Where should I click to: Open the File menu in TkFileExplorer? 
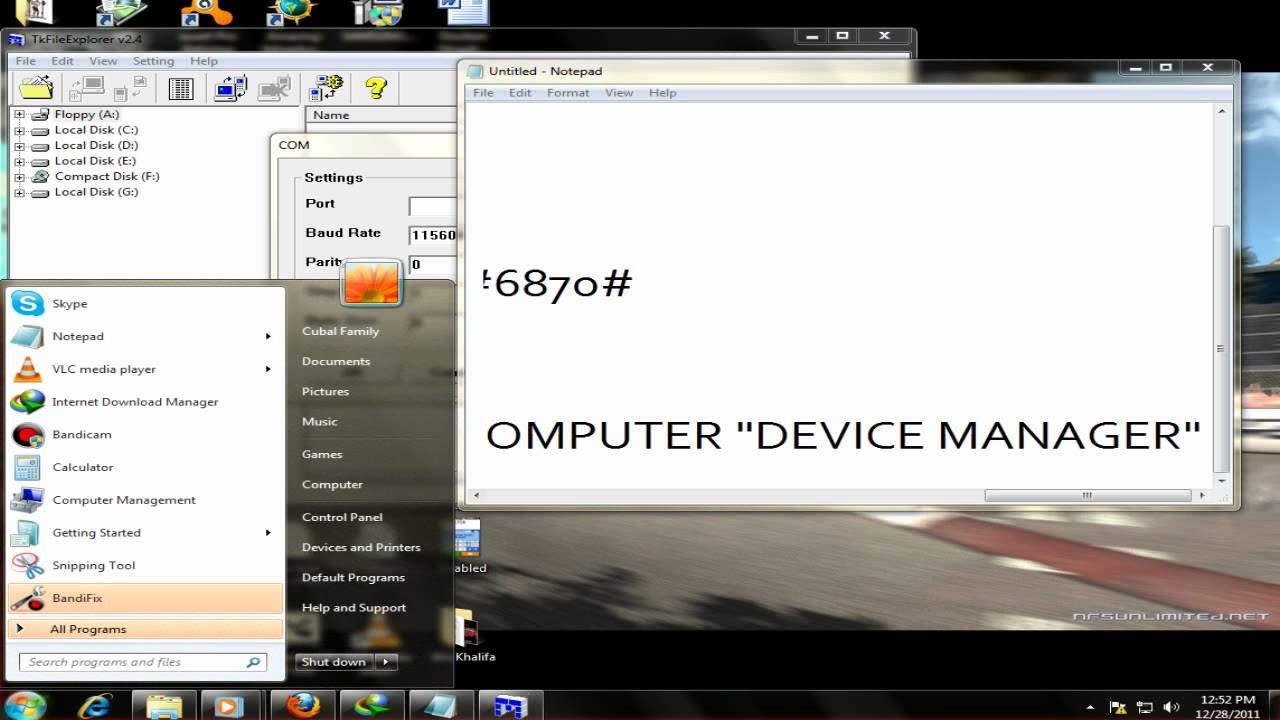pos(26,61)
